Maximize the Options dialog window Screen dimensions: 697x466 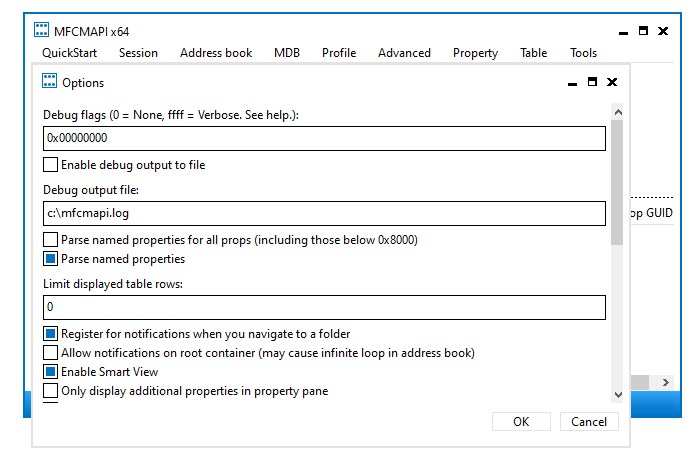[592, 82]
